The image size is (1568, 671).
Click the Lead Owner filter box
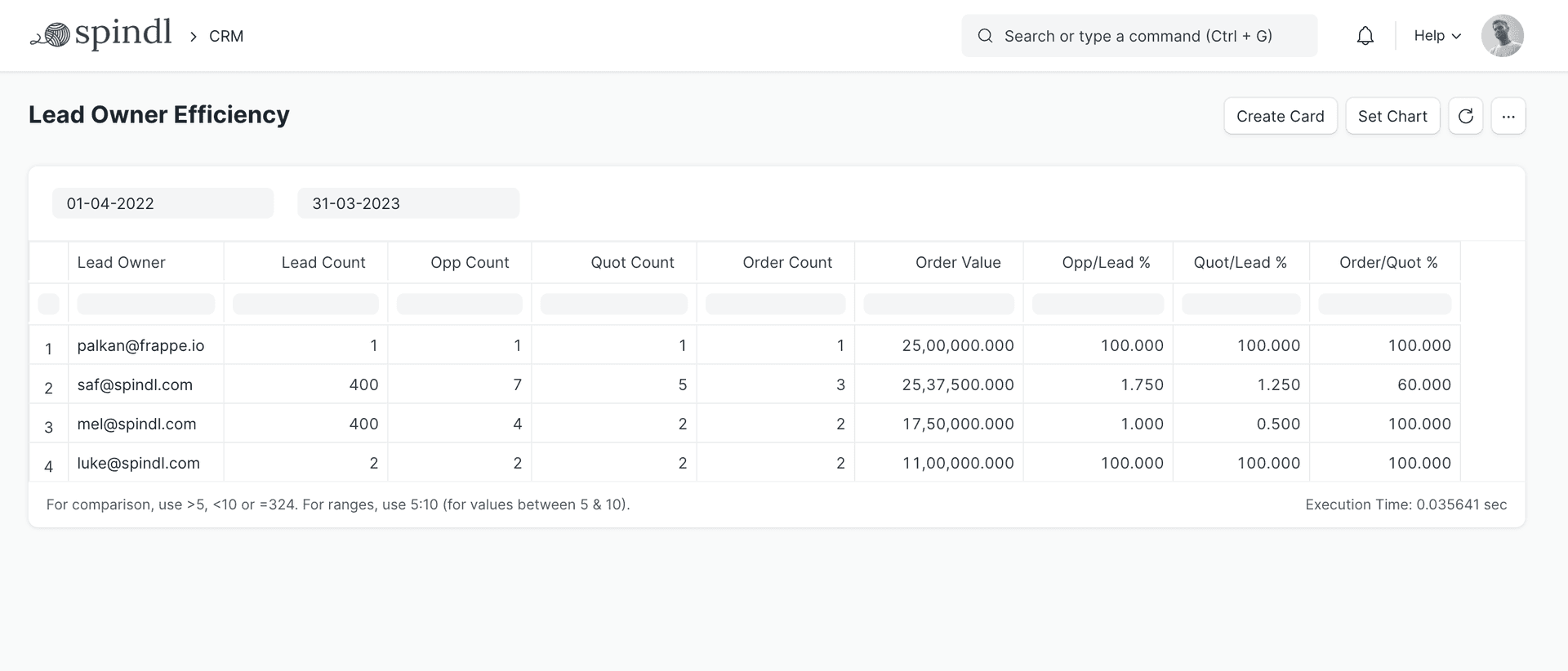click(x=145, y=304)
